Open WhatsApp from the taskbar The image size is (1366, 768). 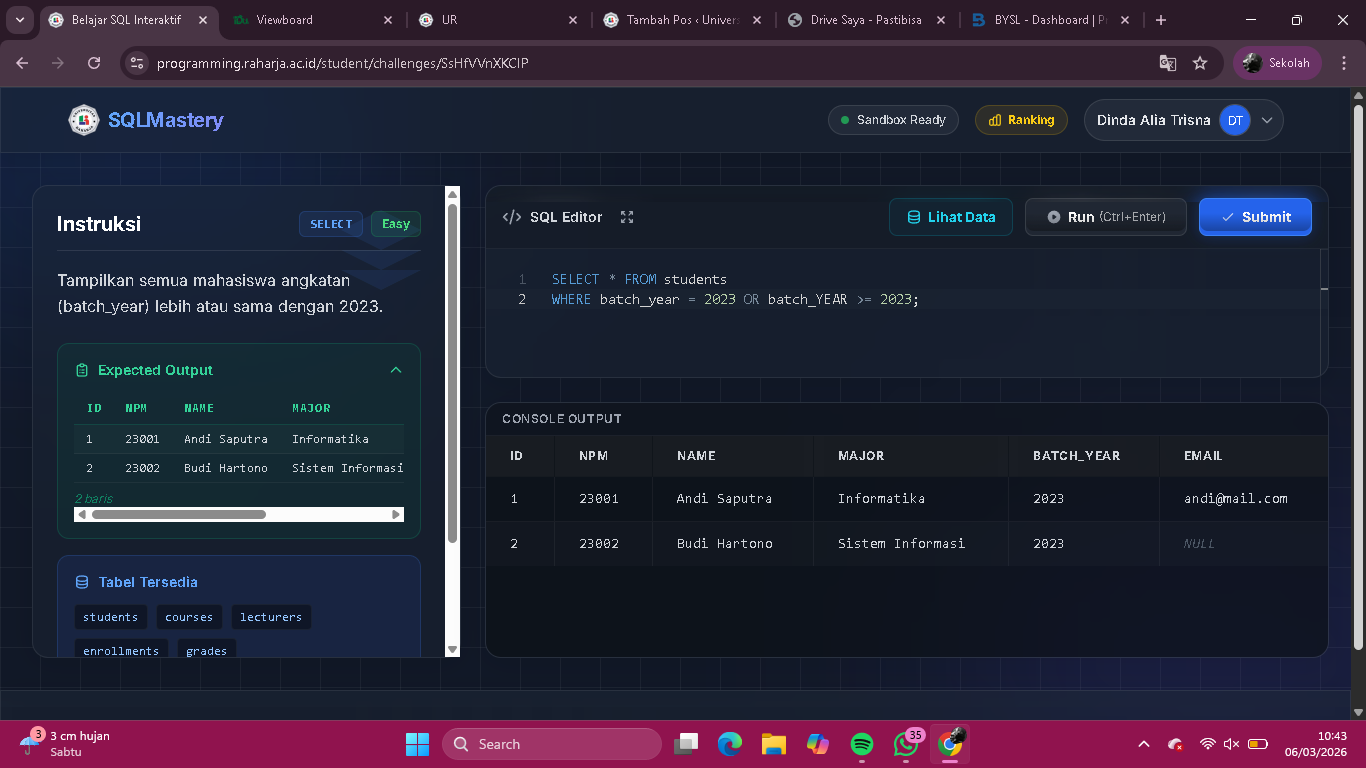pos(906,744)
